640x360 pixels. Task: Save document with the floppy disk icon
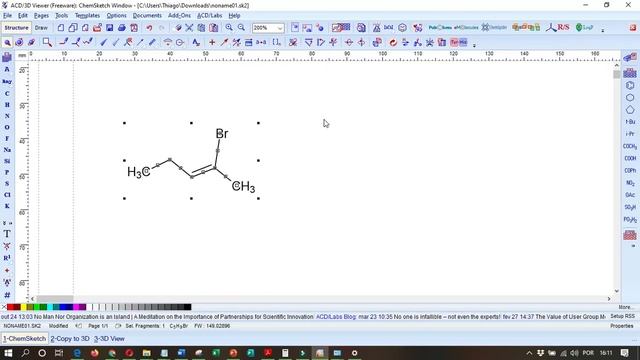pyautogui.click(x=109, y=28)
